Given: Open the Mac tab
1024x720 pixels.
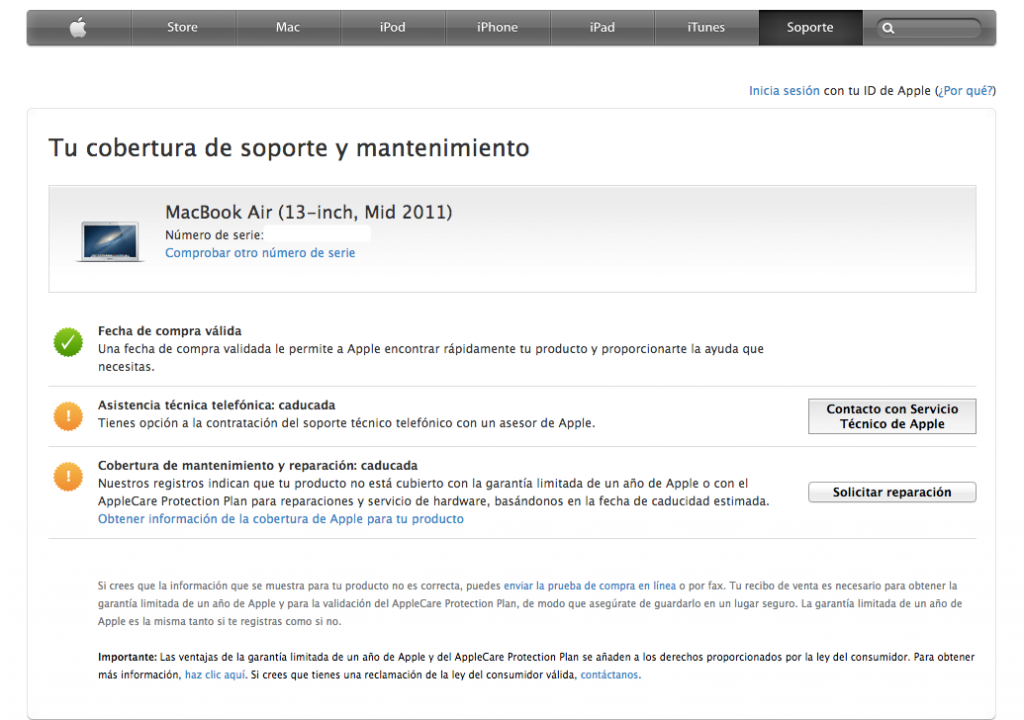Looking at the screenshot, I should tap(288, 27).
